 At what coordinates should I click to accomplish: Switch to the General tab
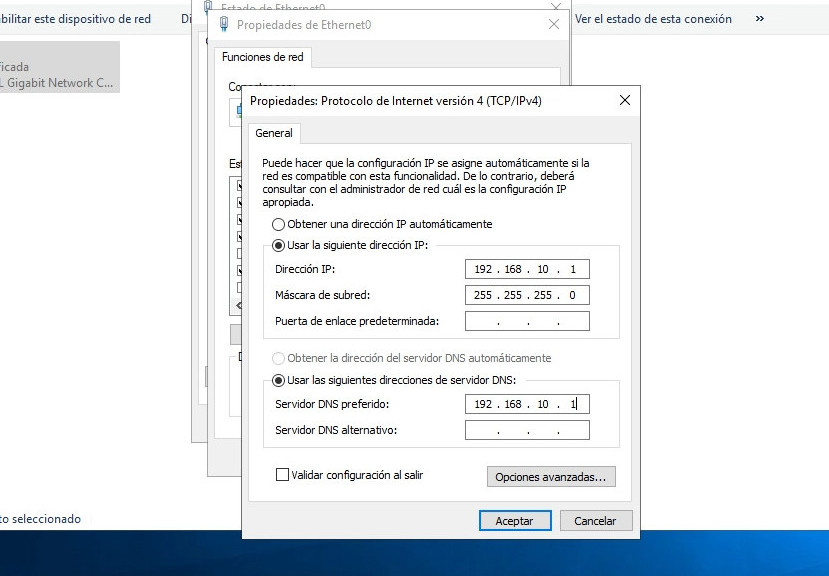274,133
